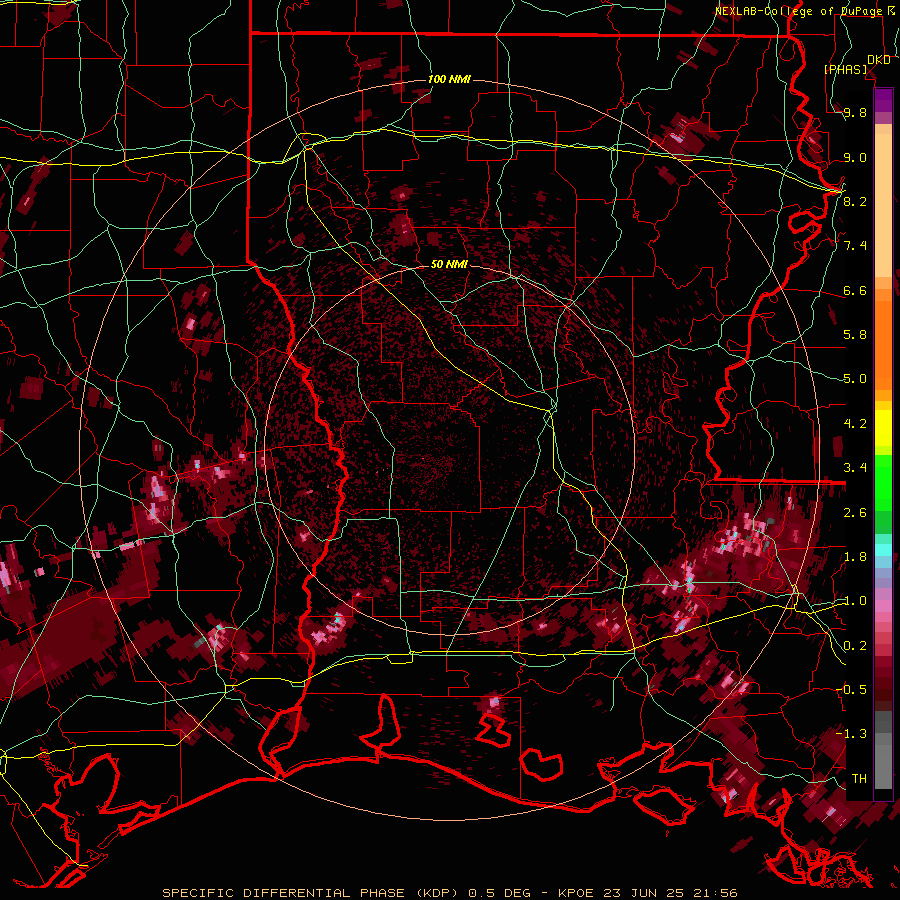Viewport: 900px width, 900px height.
Task: Click the -0.5 legend value
Action: [852, 689]
